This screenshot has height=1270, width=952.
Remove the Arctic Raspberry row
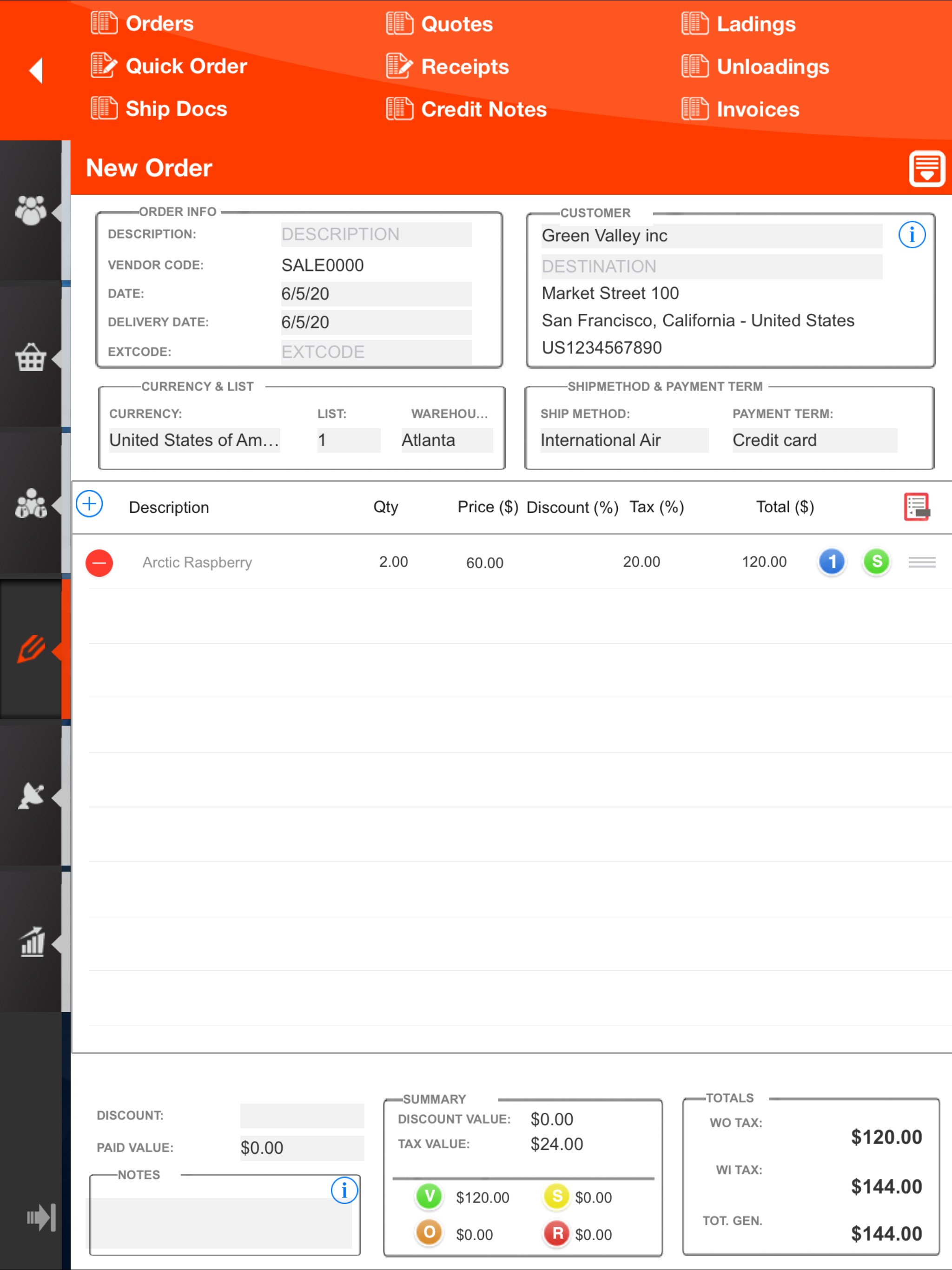coord(99,562)
